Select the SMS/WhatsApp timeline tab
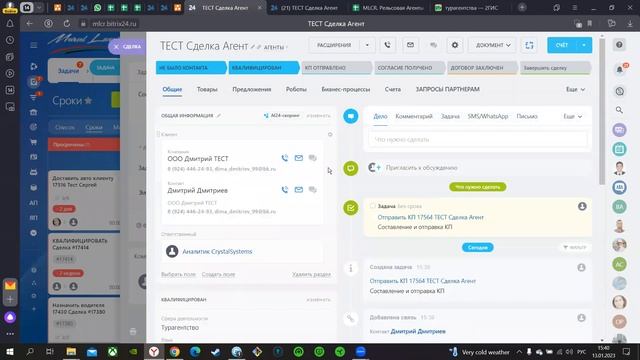 pyautogui.click(x=488, y=116)
